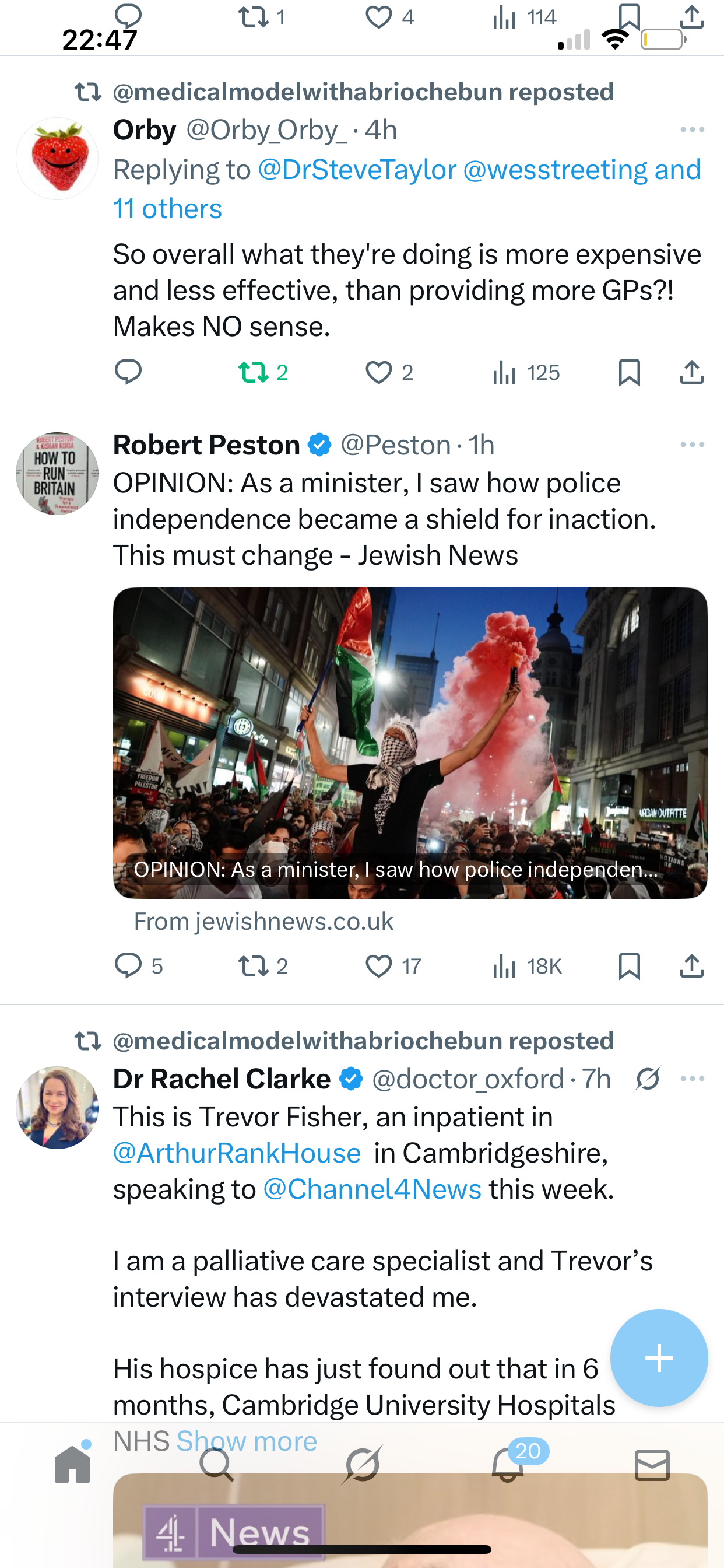
Task: Open the Messages envelope tab
Action: tap(652, 1465)
